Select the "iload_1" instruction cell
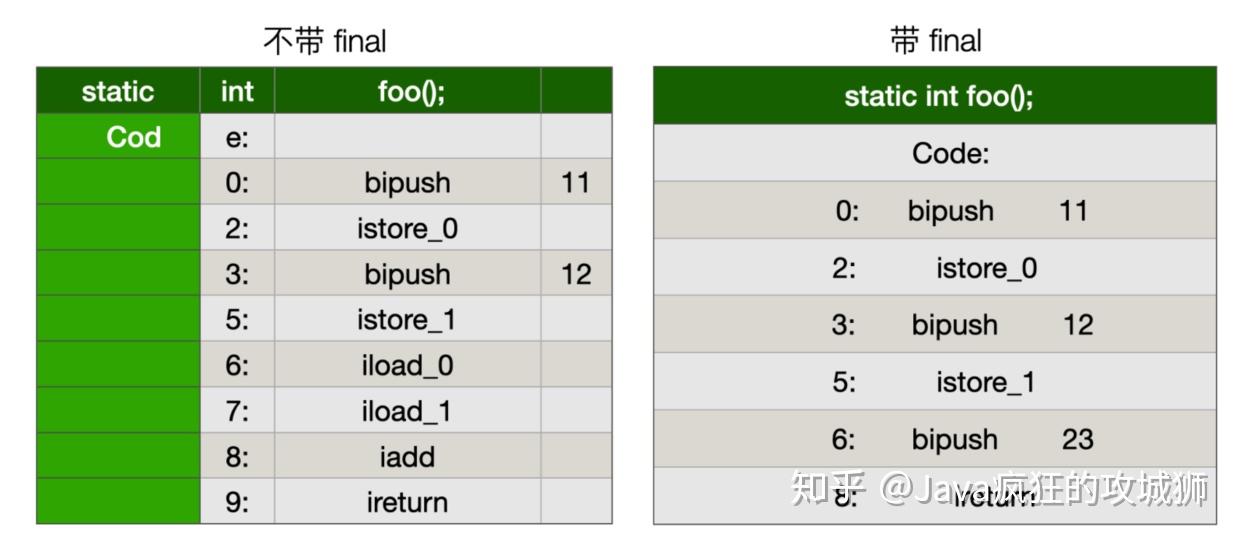This screenshot has width=1240, height=540. click(407, 410)
